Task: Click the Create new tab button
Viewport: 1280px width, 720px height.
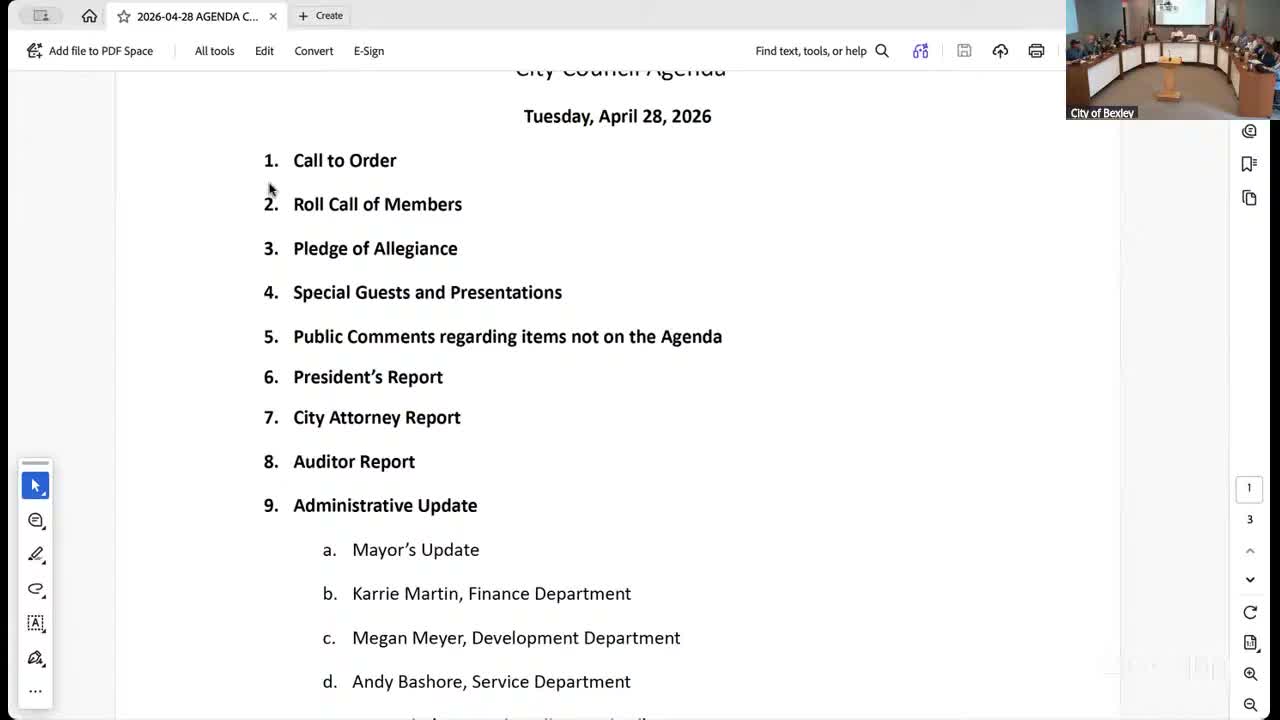Action: point(320,16)
